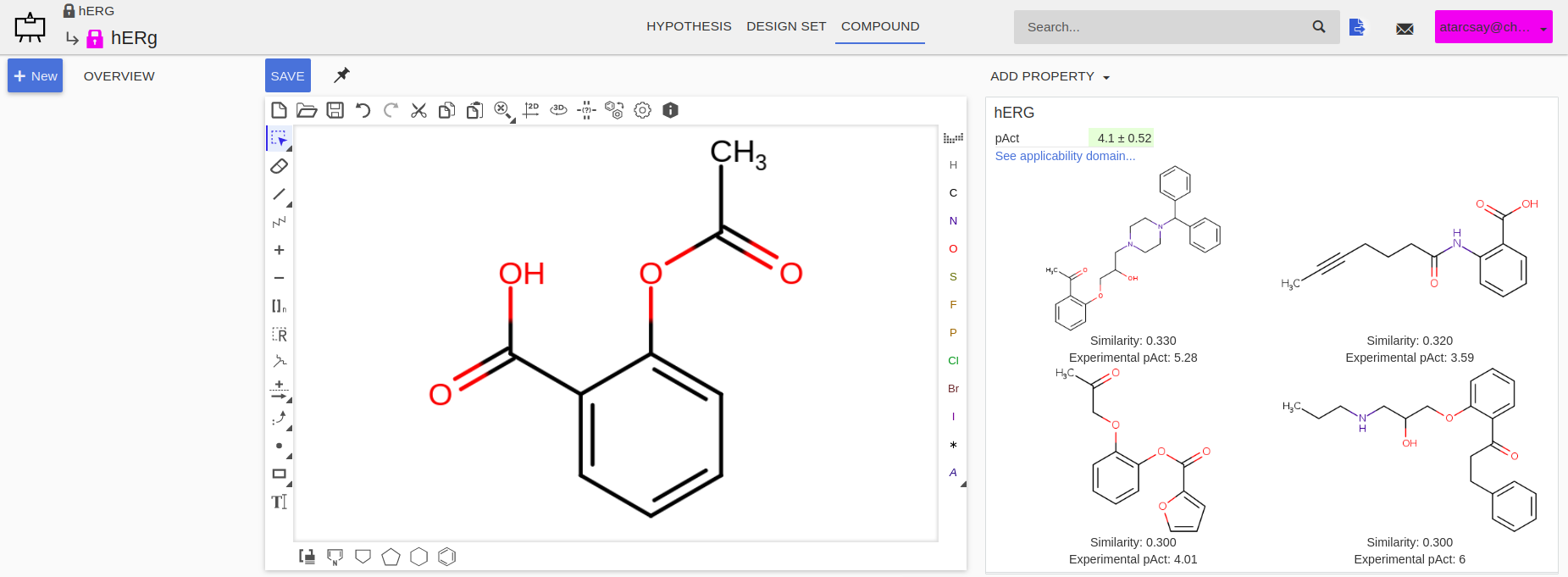Open the See applicability domain link

[x=1065, y=156]
